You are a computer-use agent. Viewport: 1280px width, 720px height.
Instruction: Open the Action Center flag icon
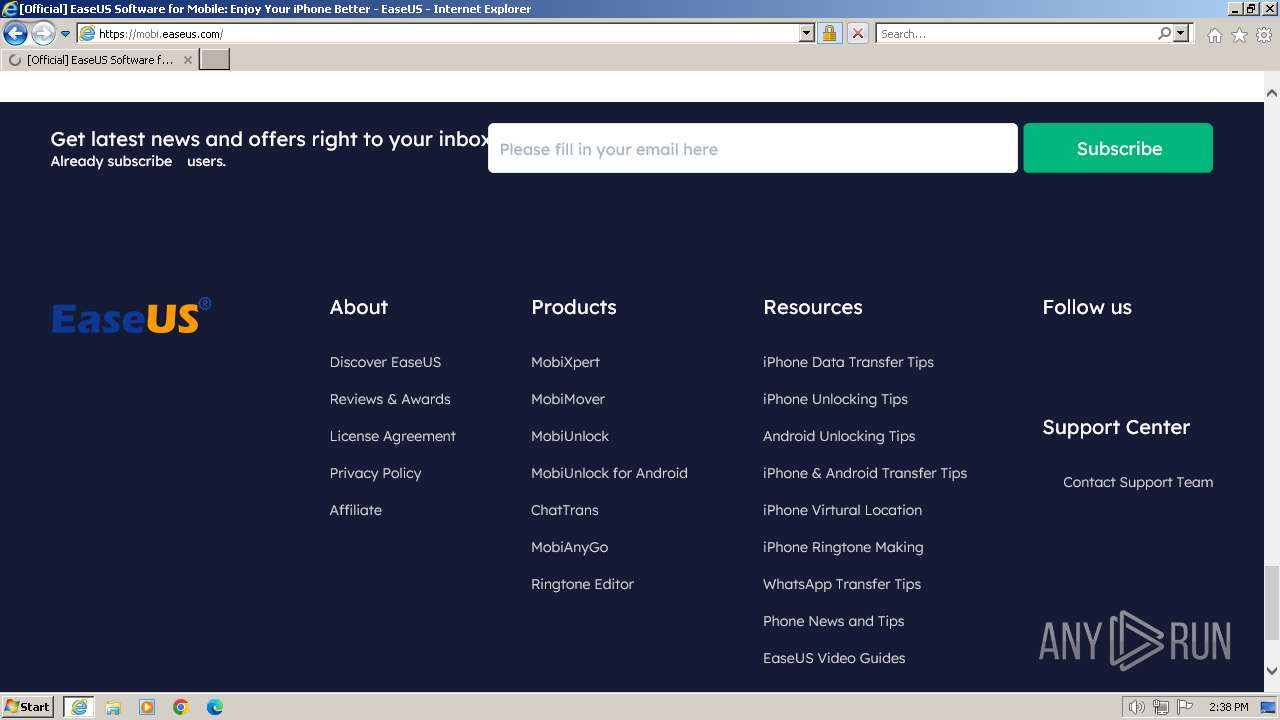1185,707
